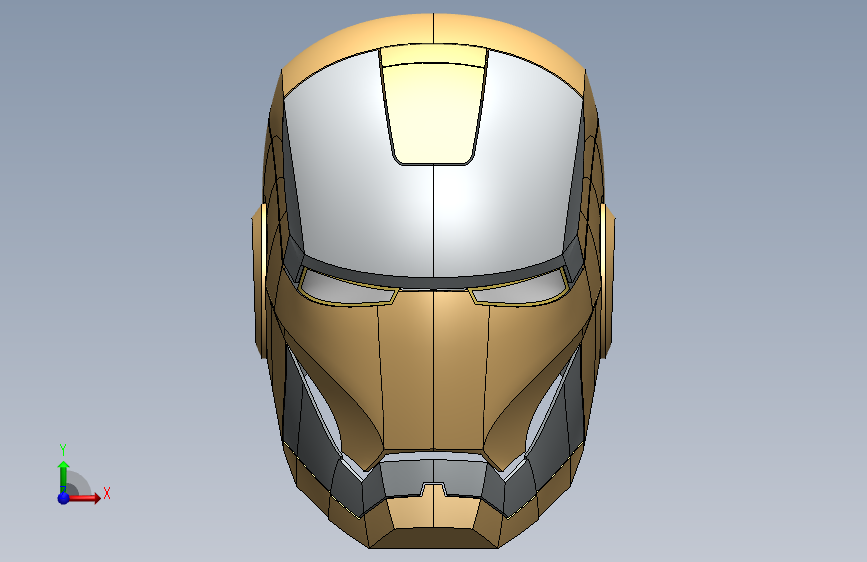Select the helmet's right eye slot
This screenshot has height=562, width=867.
pos(519,288)
